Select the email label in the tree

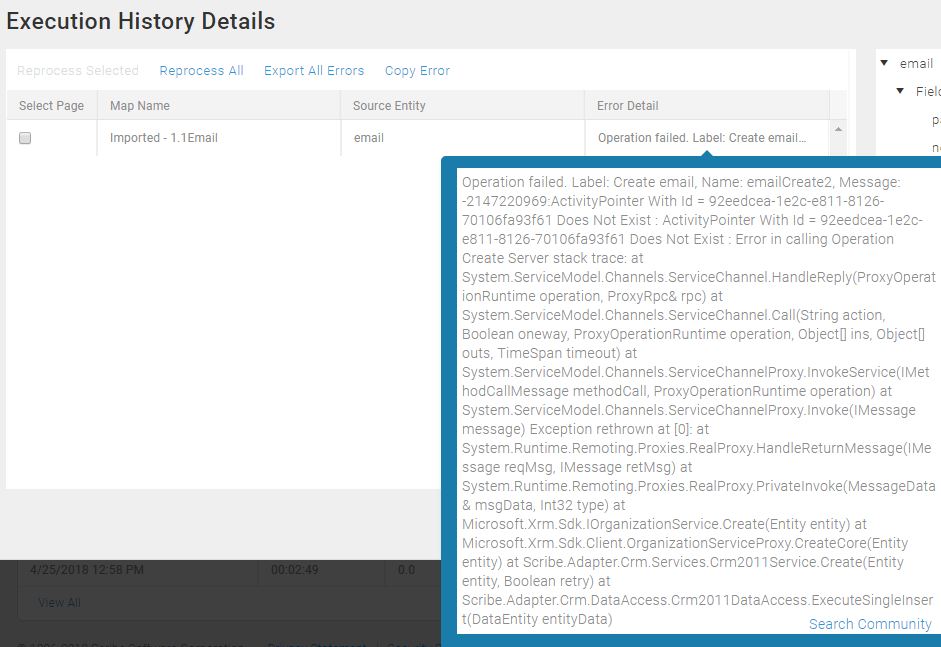tap(916, 64)
